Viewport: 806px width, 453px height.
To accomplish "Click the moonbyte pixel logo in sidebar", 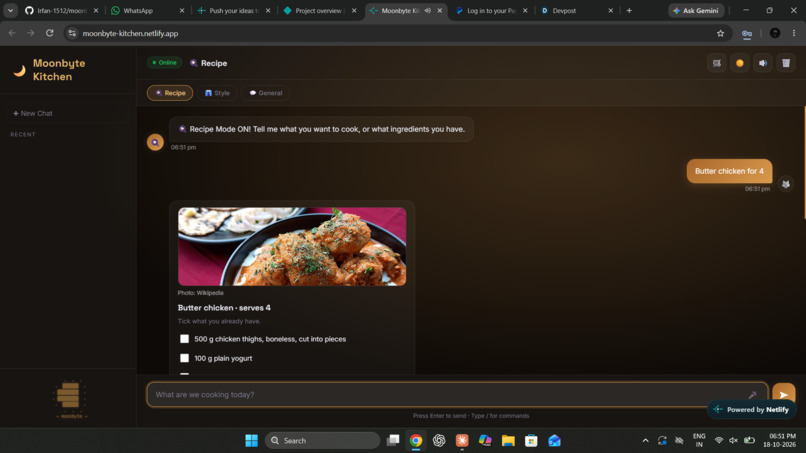I will coord(70,398).
